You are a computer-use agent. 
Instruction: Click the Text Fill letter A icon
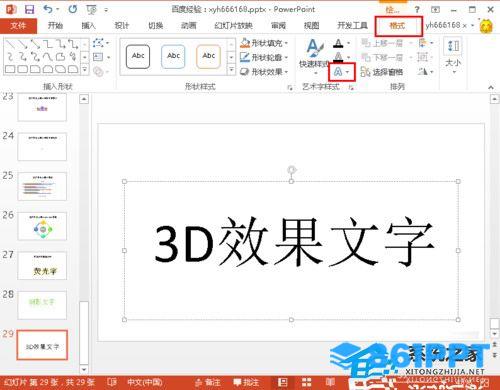338,43
